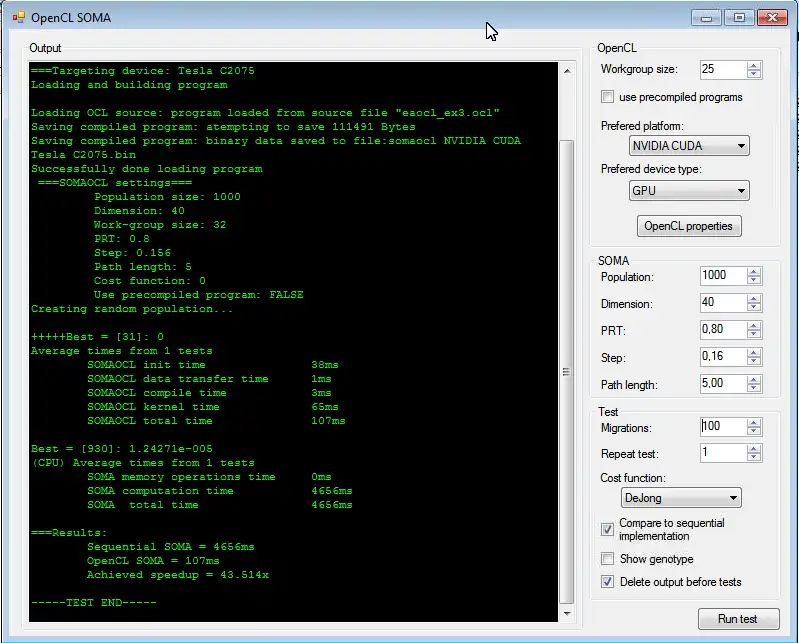
Task: Click the Workgroup size input field
Action: point(723,70)
